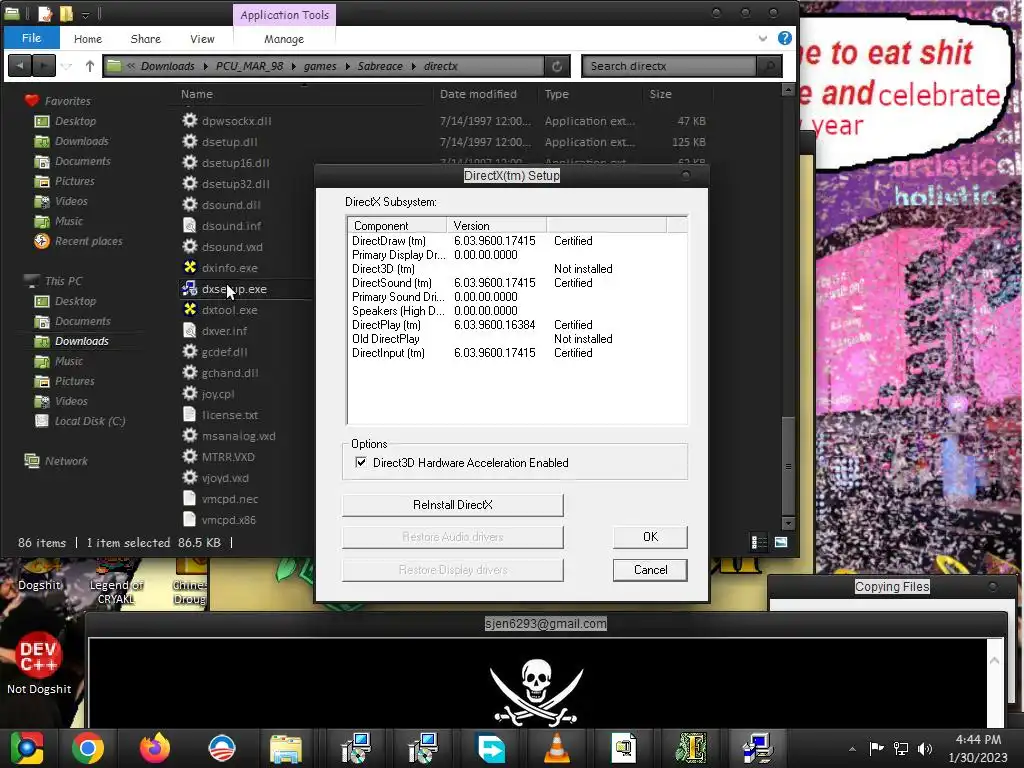
Task: Sort files by Type column
Action: [x=556, y=94]
